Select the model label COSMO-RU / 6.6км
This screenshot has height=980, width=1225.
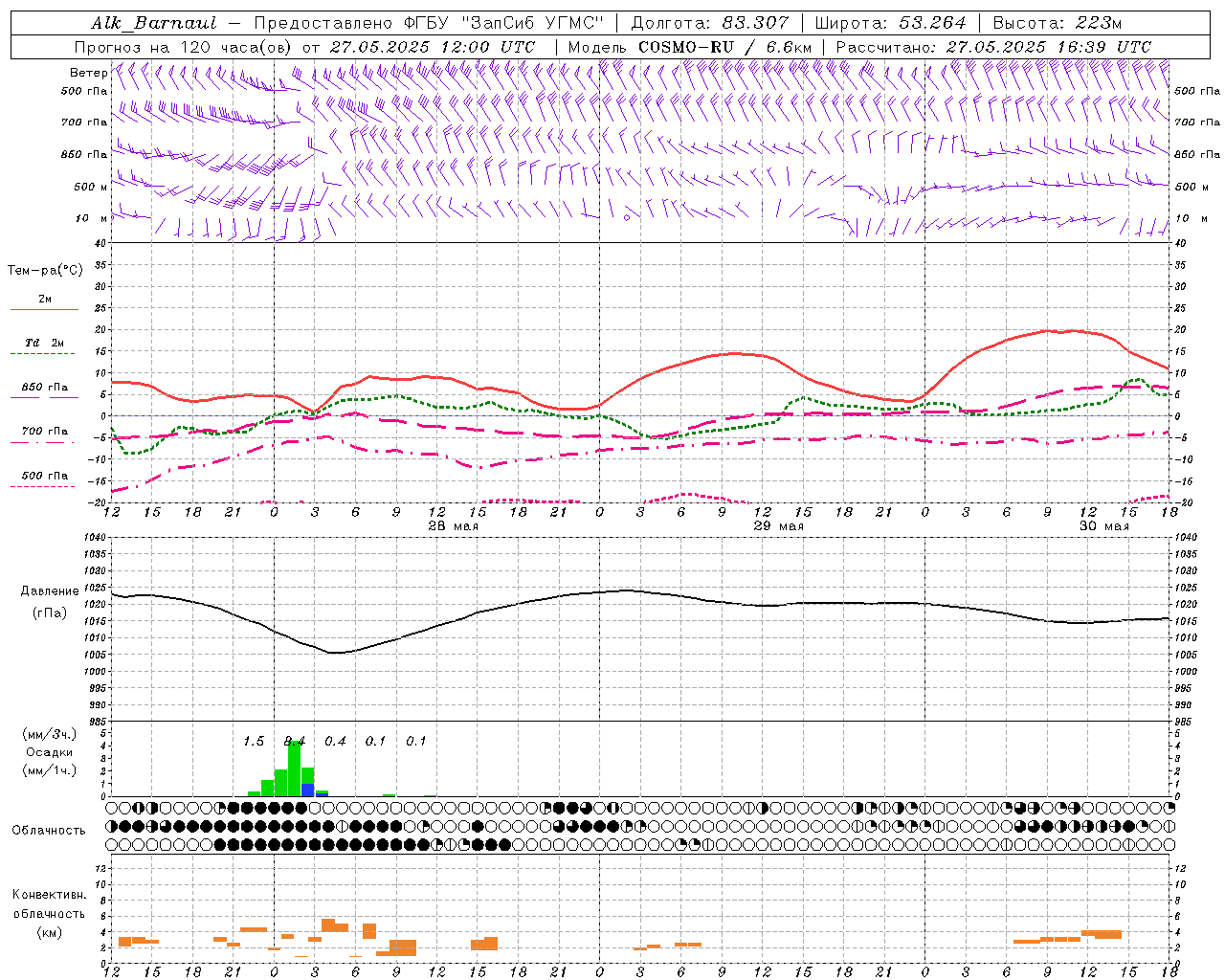pos(724,47)
